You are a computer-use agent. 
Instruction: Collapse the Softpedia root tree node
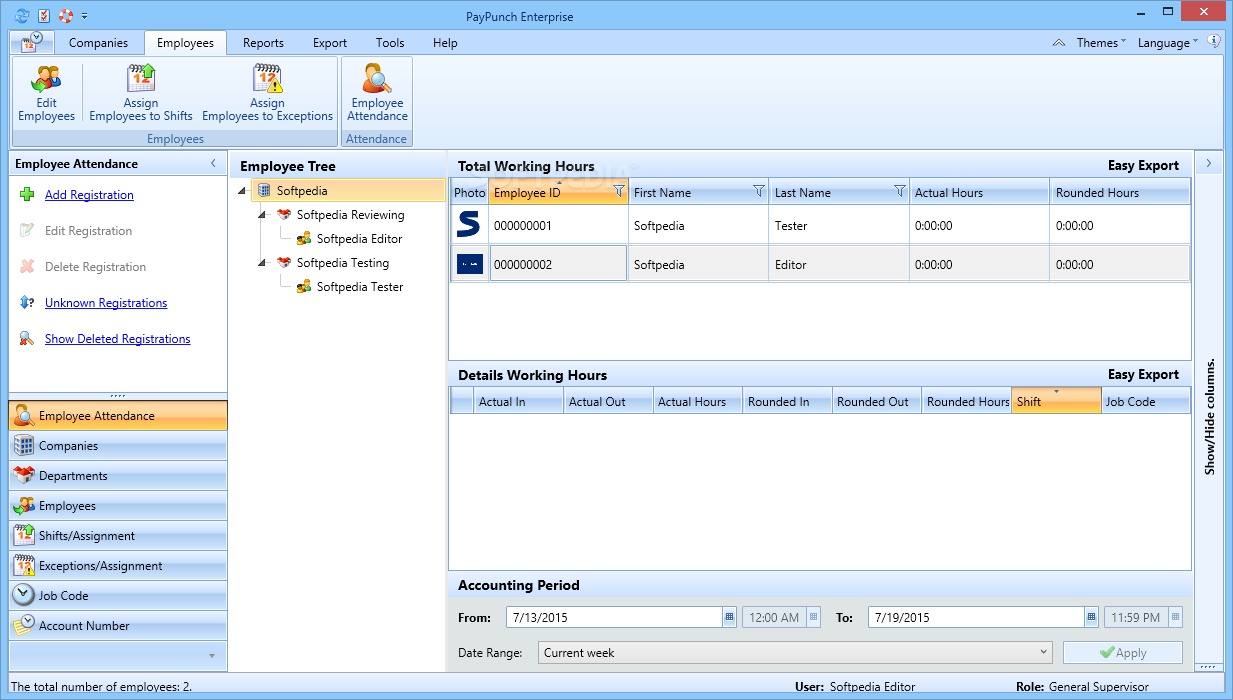pyautogui.click(x=242, y=191)
